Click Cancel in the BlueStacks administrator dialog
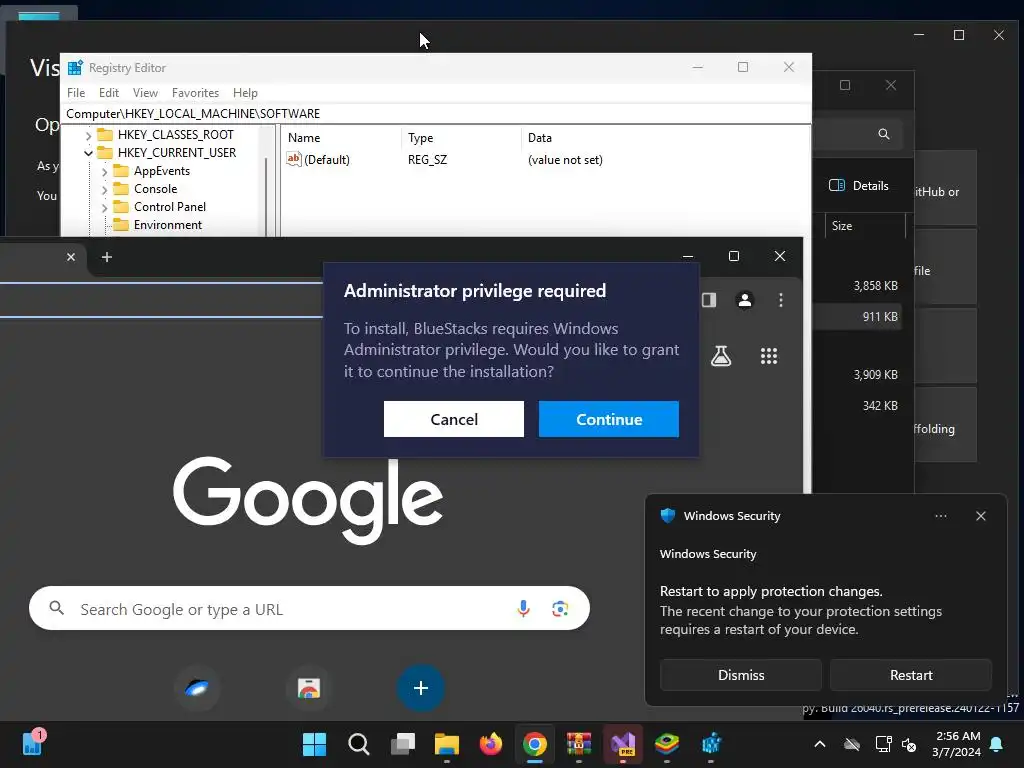The height and width of the screenshot is (768, 1024). (454, 419)
